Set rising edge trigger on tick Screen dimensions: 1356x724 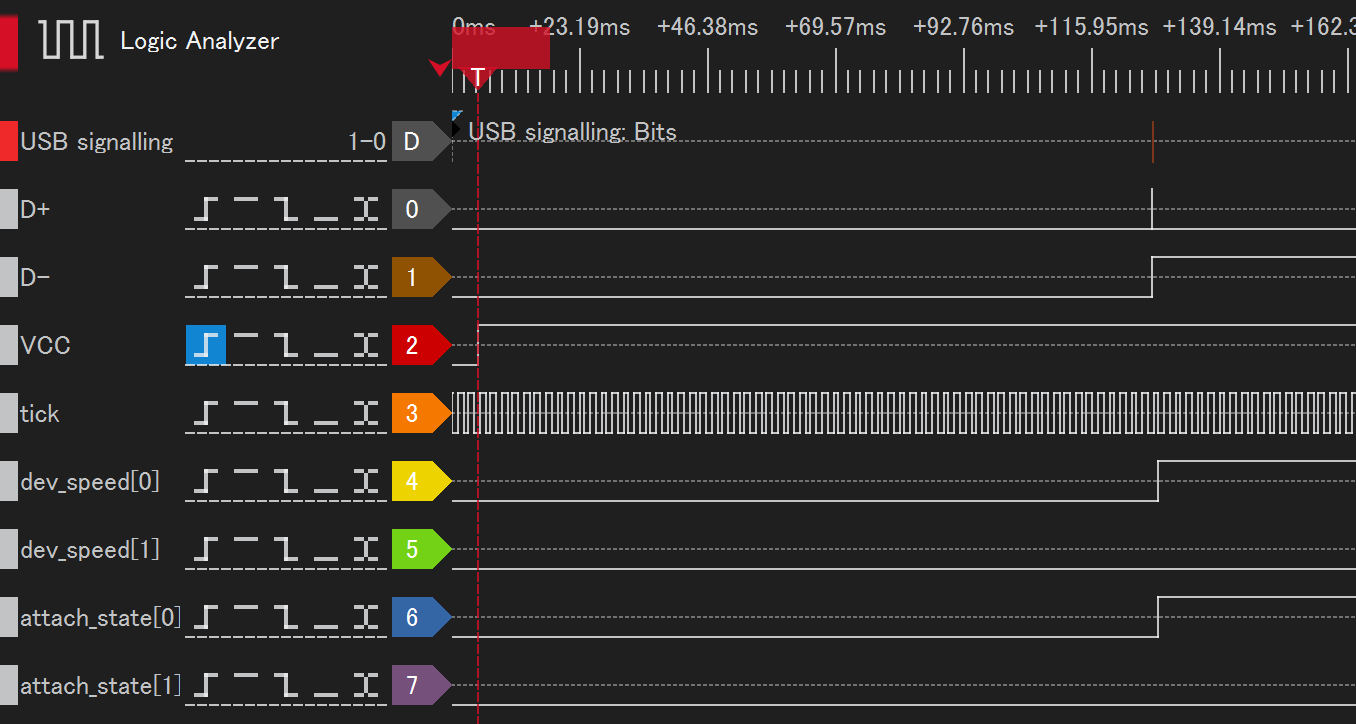[206, 413]
